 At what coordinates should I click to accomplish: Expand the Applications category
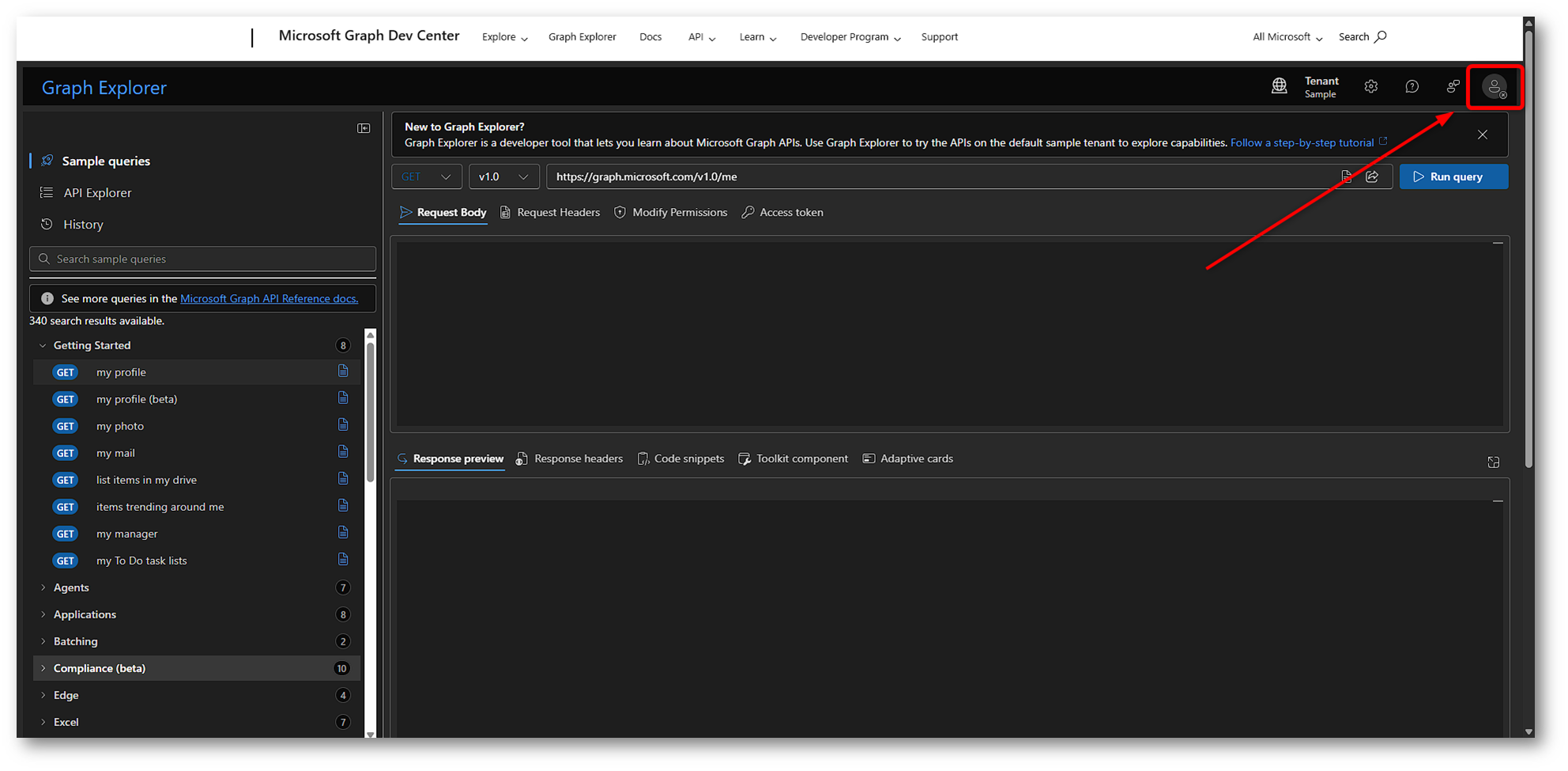(x=43, y=614)
